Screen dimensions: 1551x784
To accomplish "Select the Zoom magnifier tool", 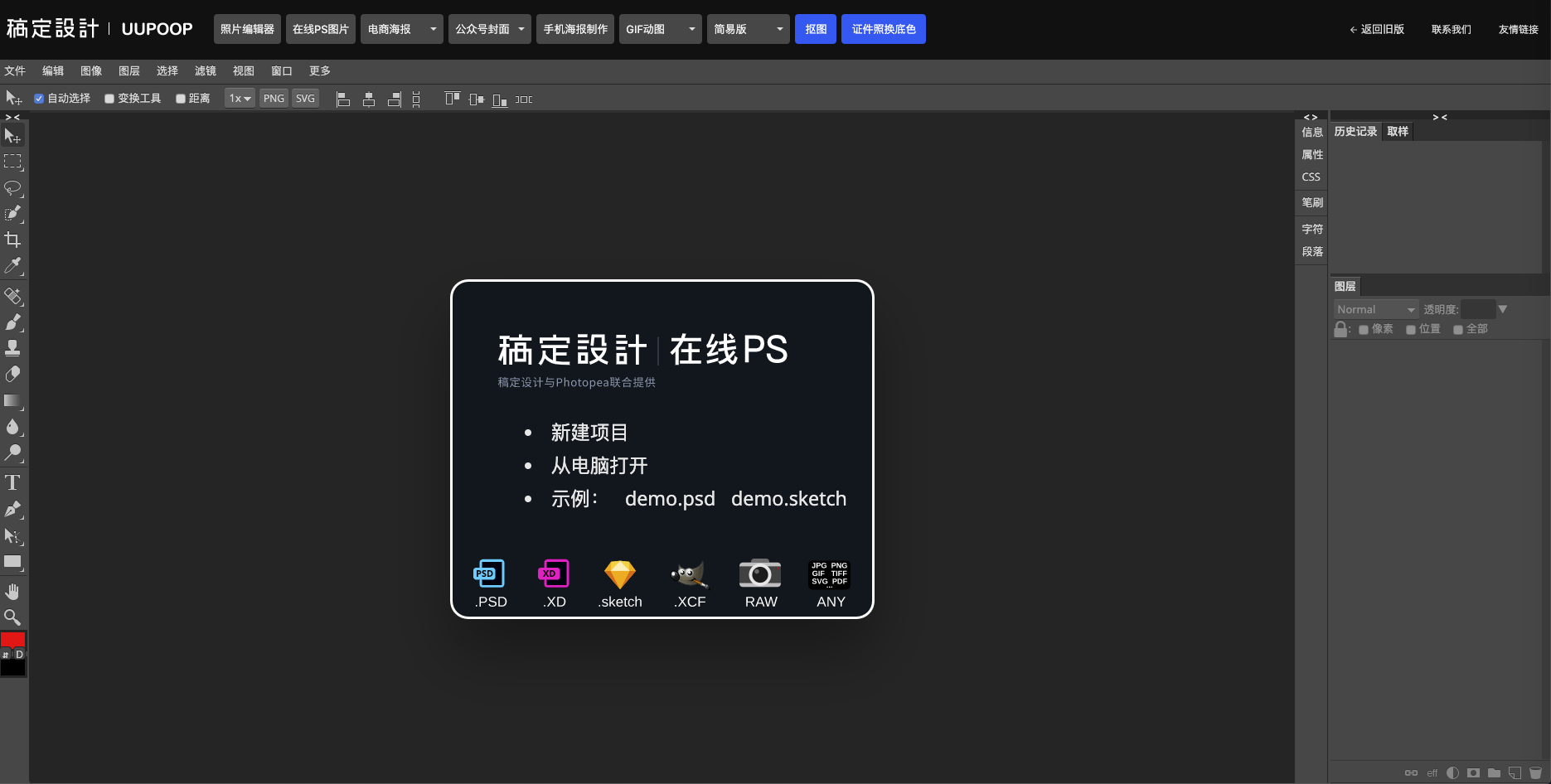I will coord(12,617).
